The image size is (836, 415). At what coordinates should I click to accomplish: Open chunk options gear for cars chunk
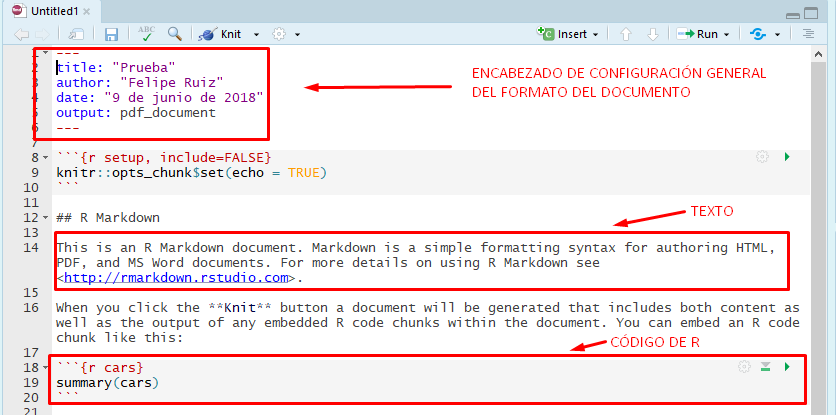point(744,367)
